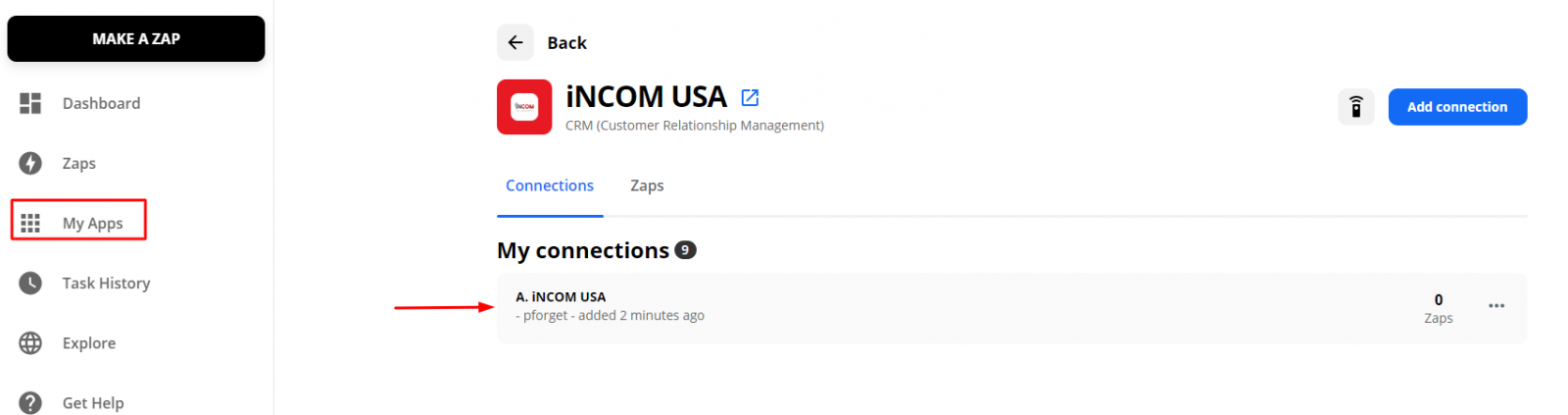The image size is (1568, 415).
Task: Switch to the Zaps tab
Action: [x=647, y=185]
